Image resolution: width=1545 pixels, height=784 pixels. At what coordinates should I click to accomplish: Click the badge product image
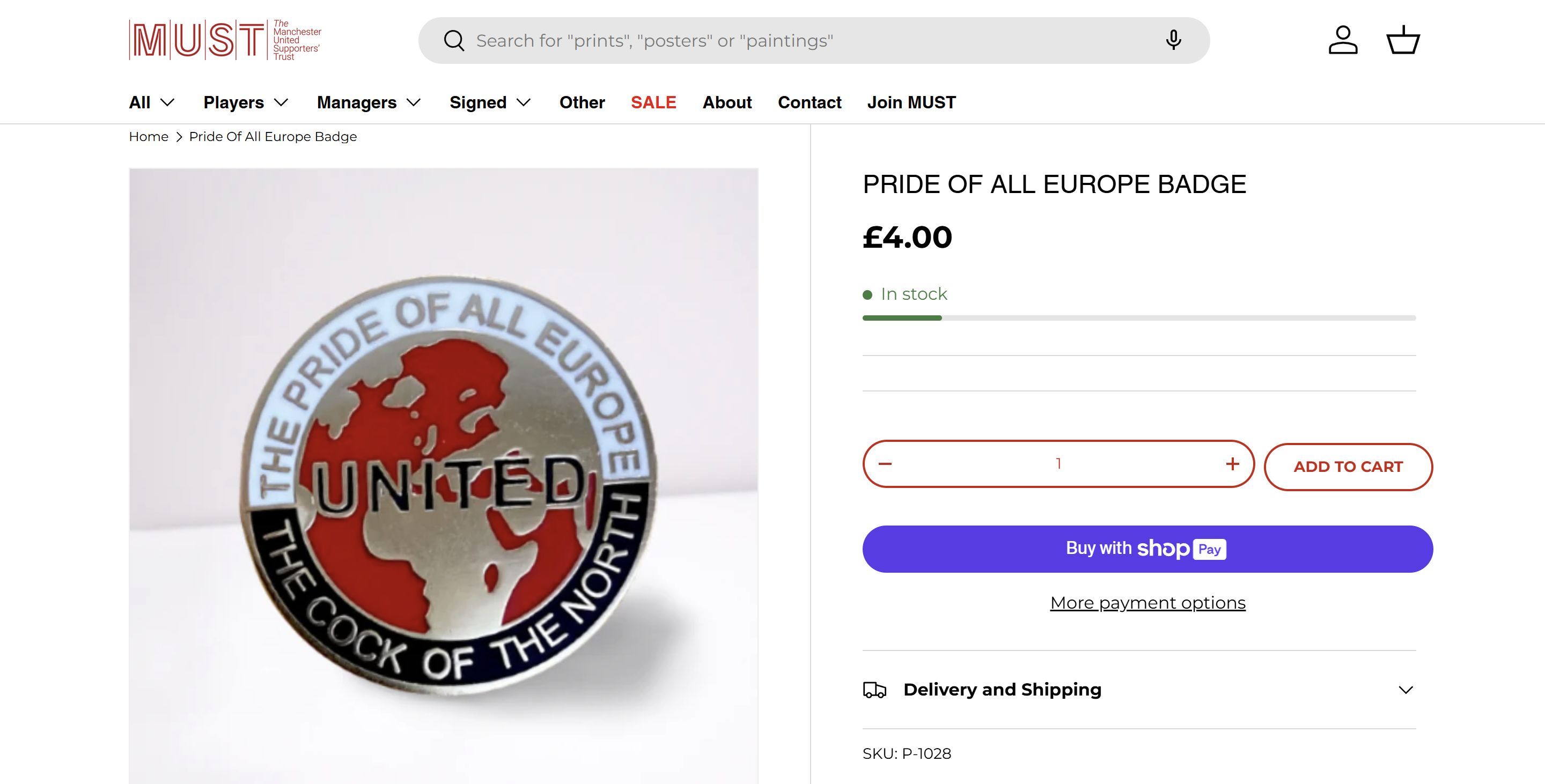(x=443, y=479)
